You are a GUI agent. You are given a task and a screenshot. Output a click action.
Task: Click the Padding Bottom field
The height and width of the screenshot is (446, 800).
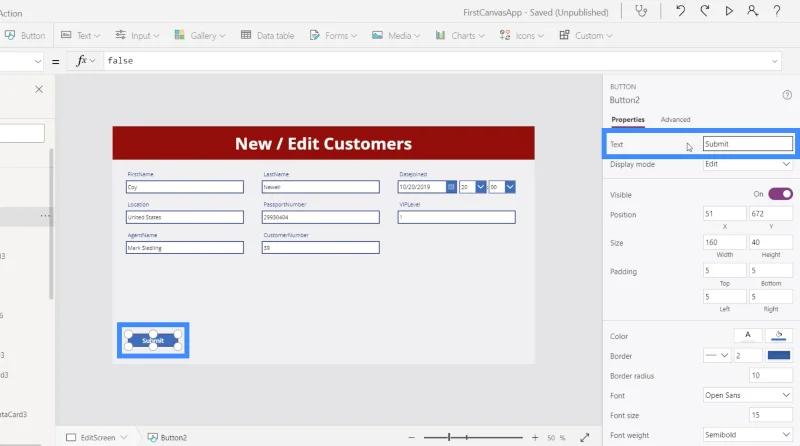coord(770,270)
